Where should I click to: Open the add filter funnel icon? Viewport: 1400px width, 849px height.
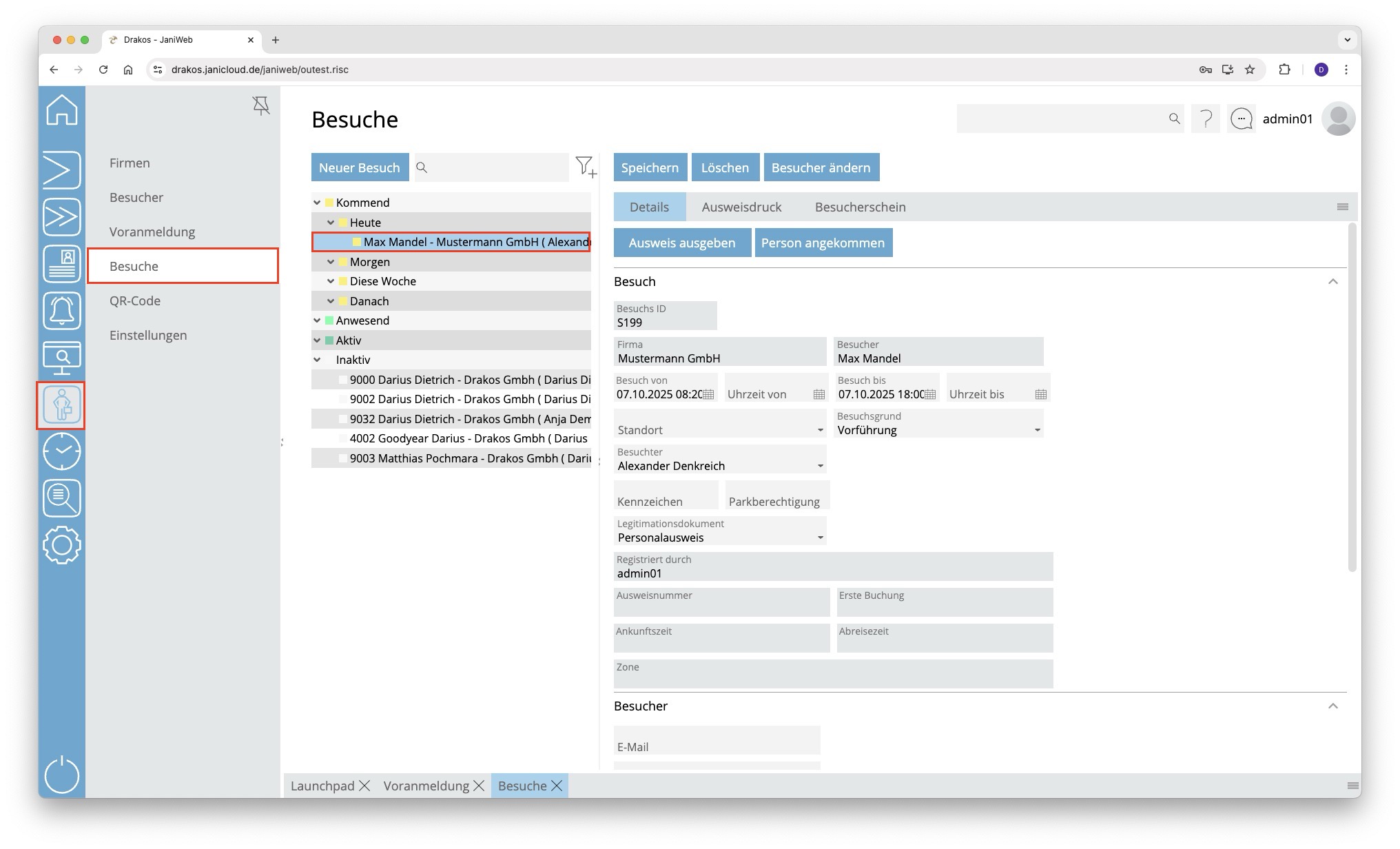pyautogui.click(x=586, y=167)
